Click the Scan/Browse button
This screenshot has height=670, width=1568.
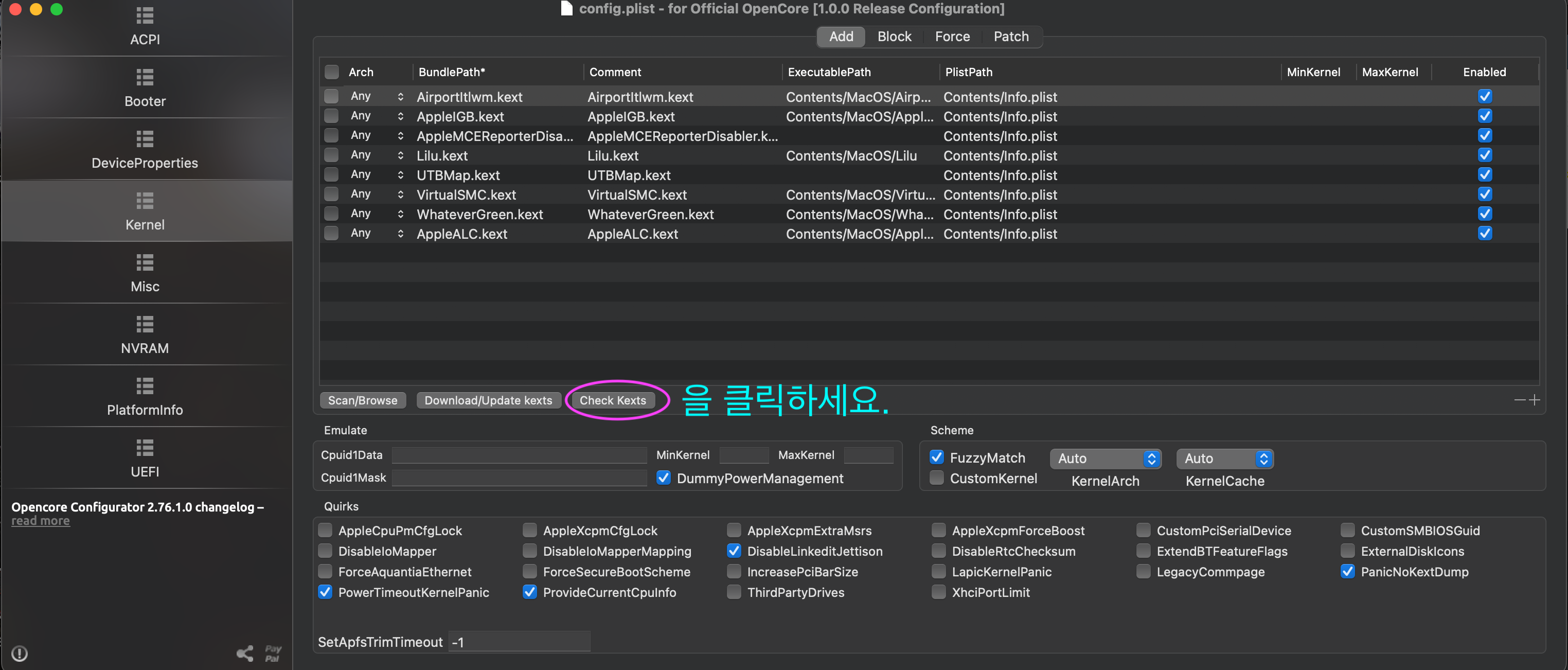pos(363,400)
